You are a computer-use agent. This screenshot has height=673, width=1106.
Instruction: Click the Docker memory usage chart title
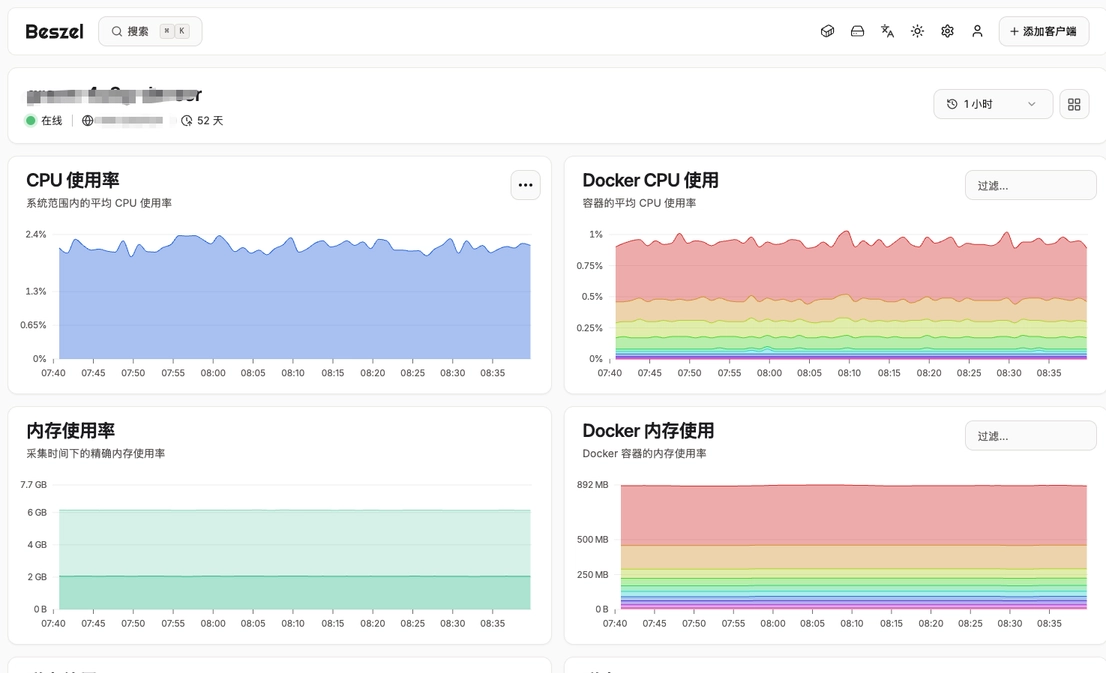[648, 430]
